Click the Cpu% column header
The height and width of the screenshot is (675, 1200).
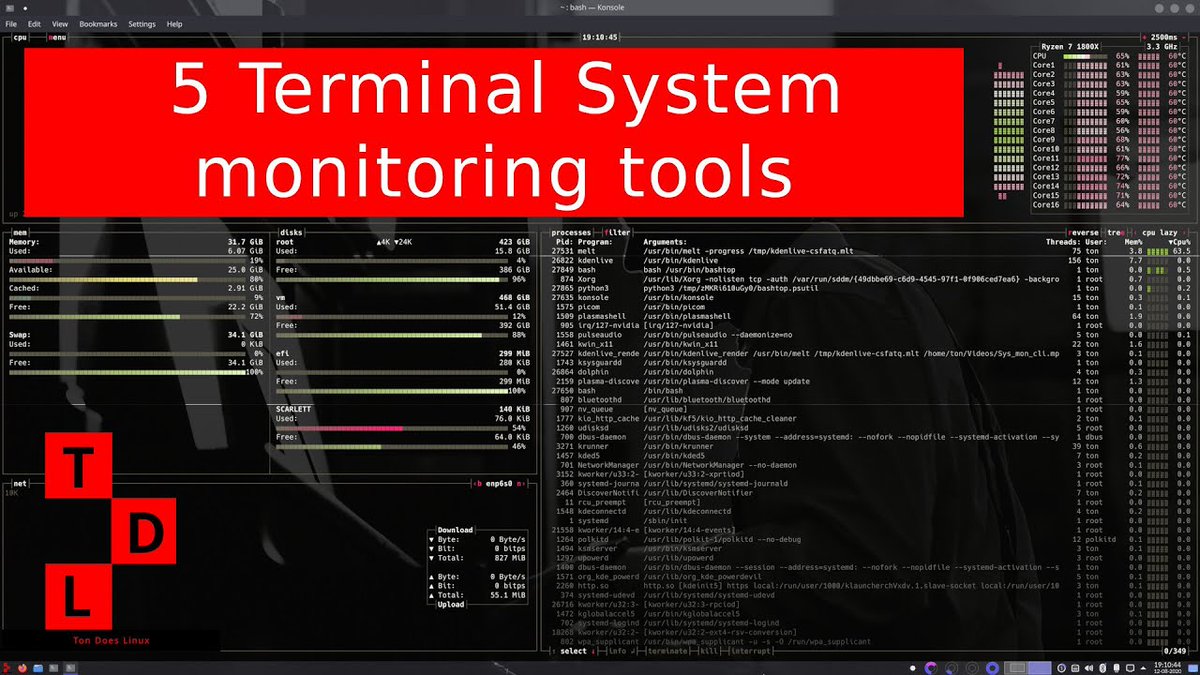pyautogui.click(x=1179, y=242)
